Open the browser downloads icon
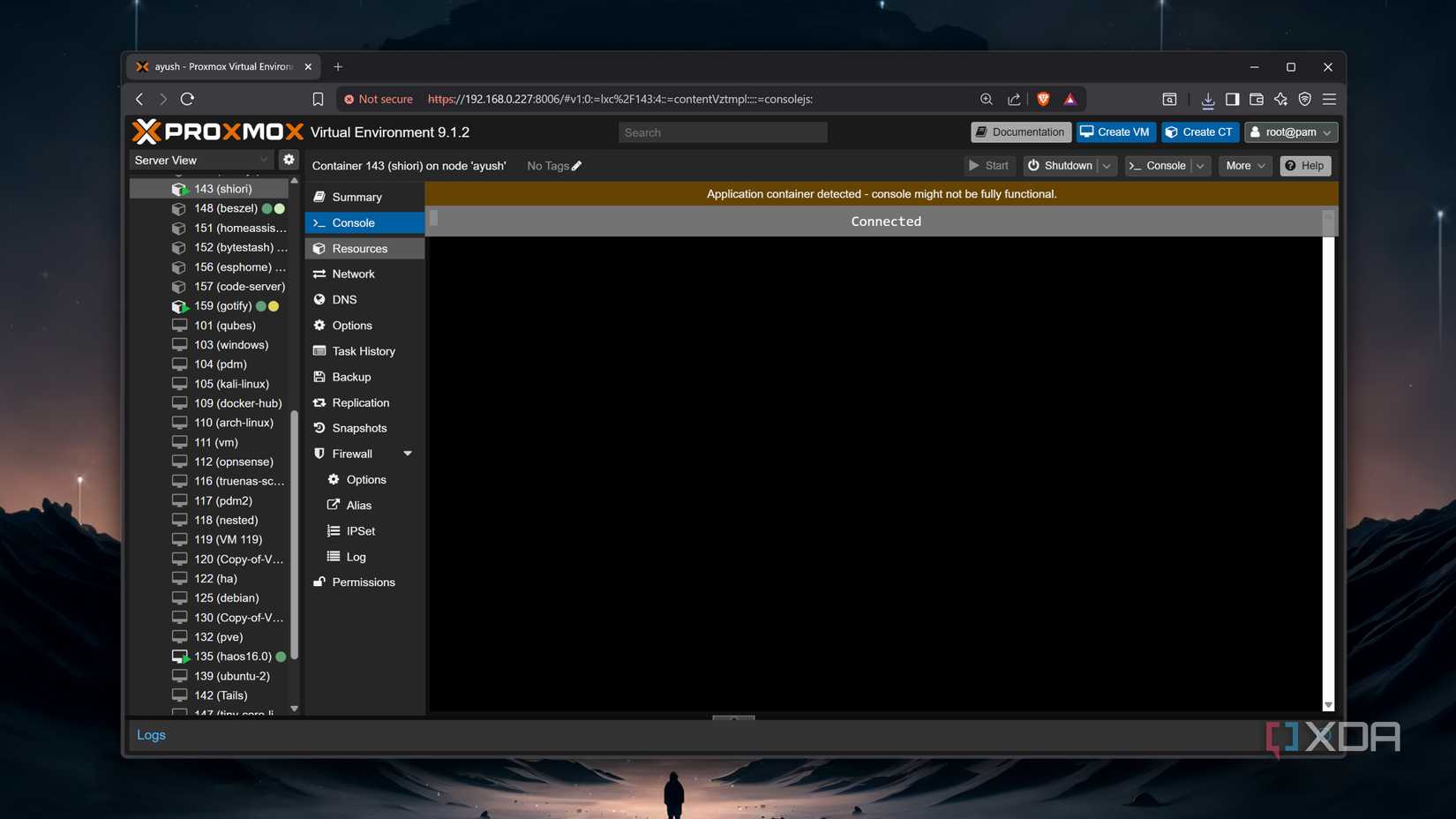Viewport: 1456px width, 819px height. click(1208, 100)
